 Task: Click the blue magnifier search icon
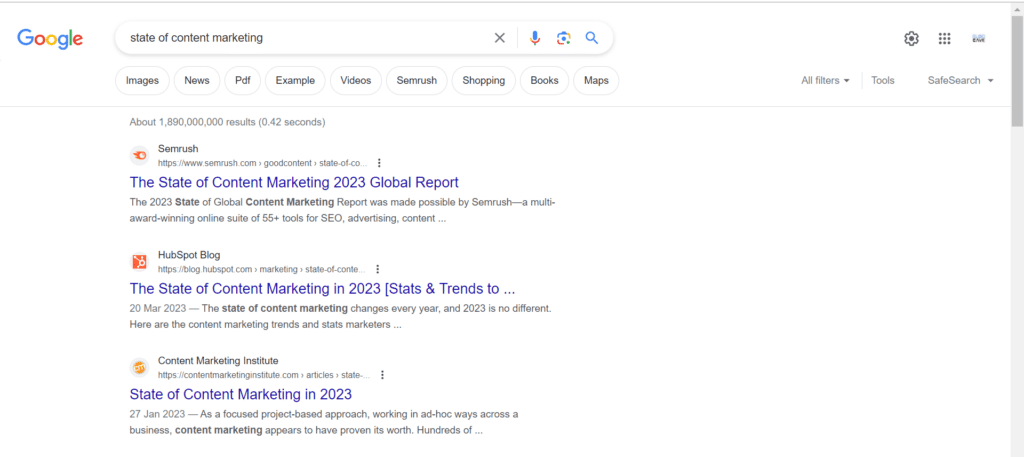click(592, 38)
